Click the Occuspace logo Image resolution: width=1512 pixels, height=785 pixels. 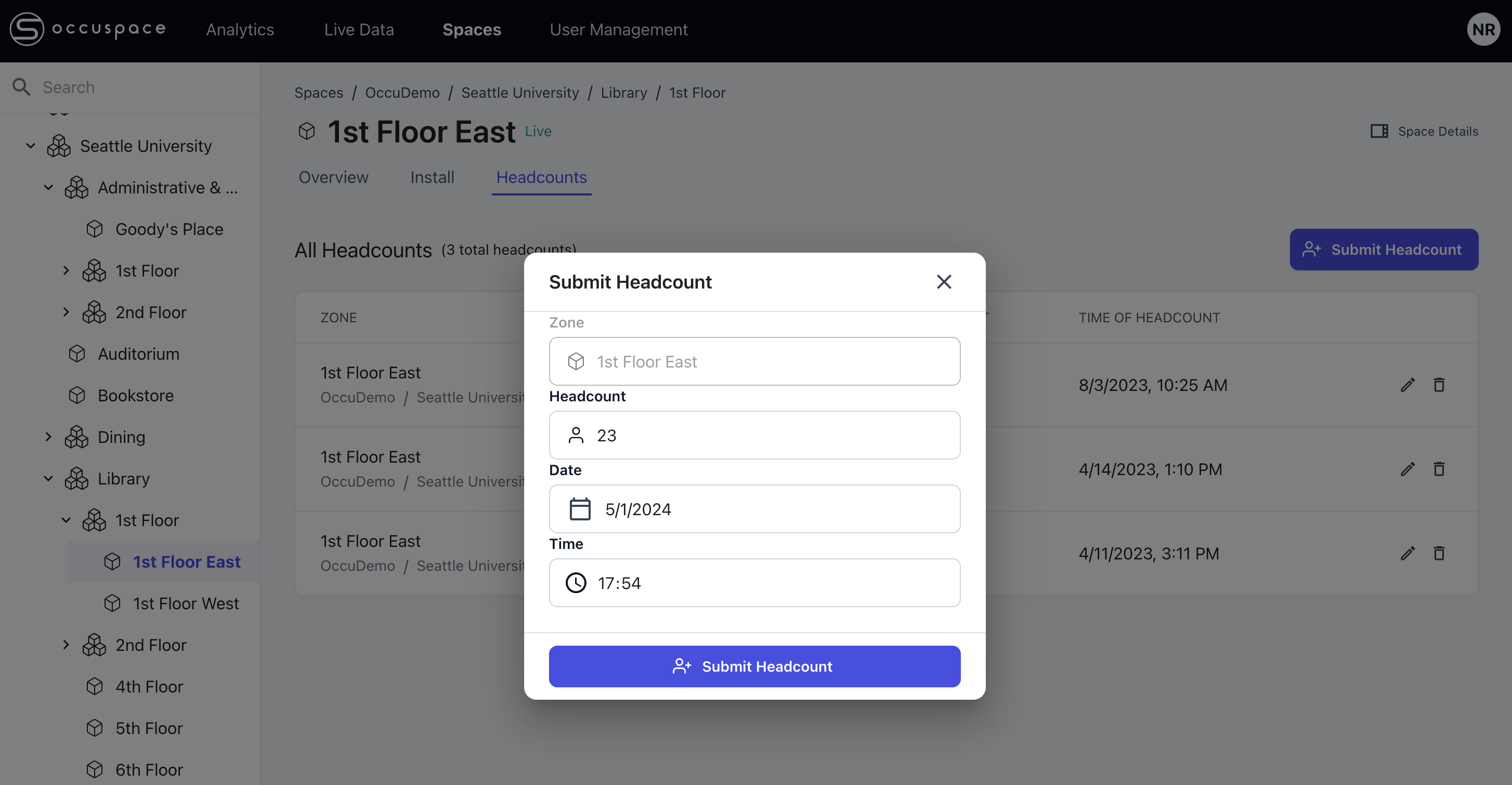[x=88, y=29]
